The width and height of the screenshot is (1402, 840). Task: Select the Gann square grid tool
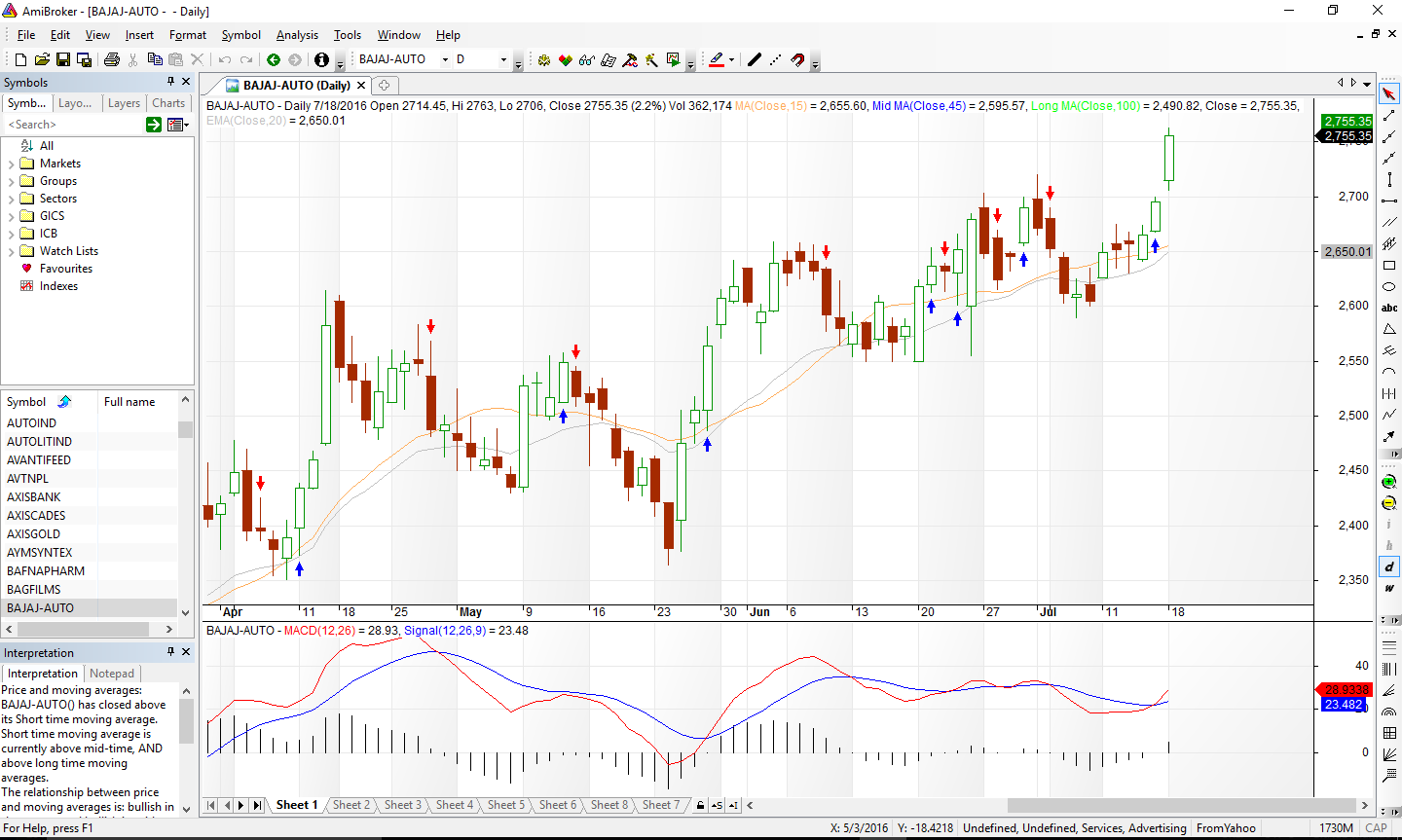click(1389, 733)
